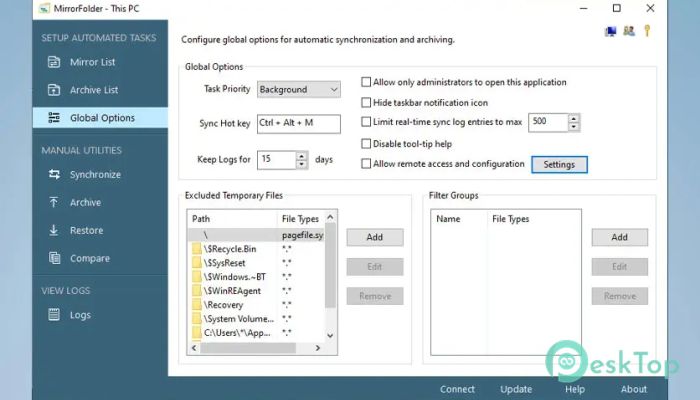Select the $SysReset folder icon

pos(196,263)
